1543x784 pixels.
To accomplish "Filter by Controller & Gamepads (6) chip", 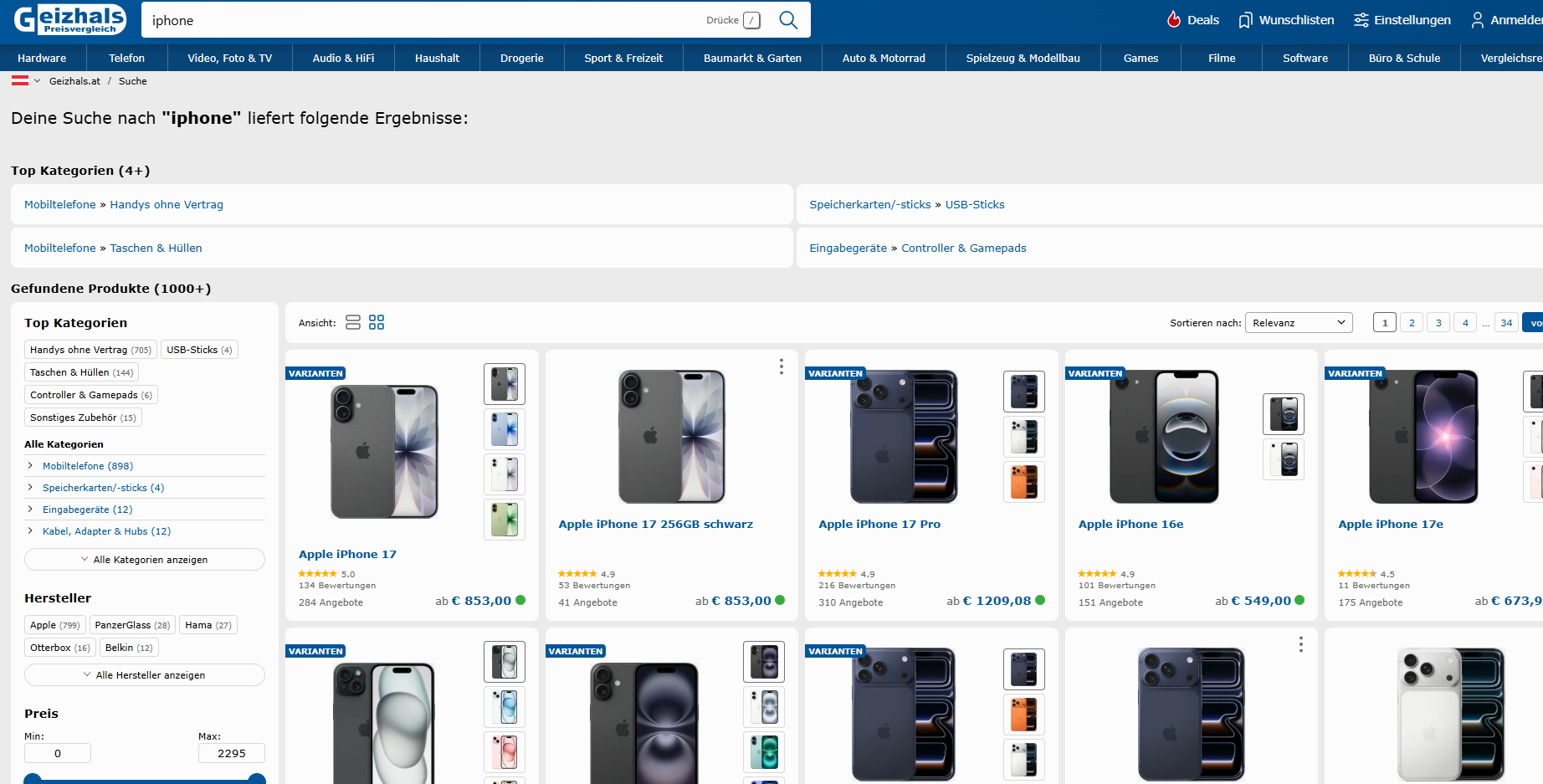I will (x=90, y=394).
